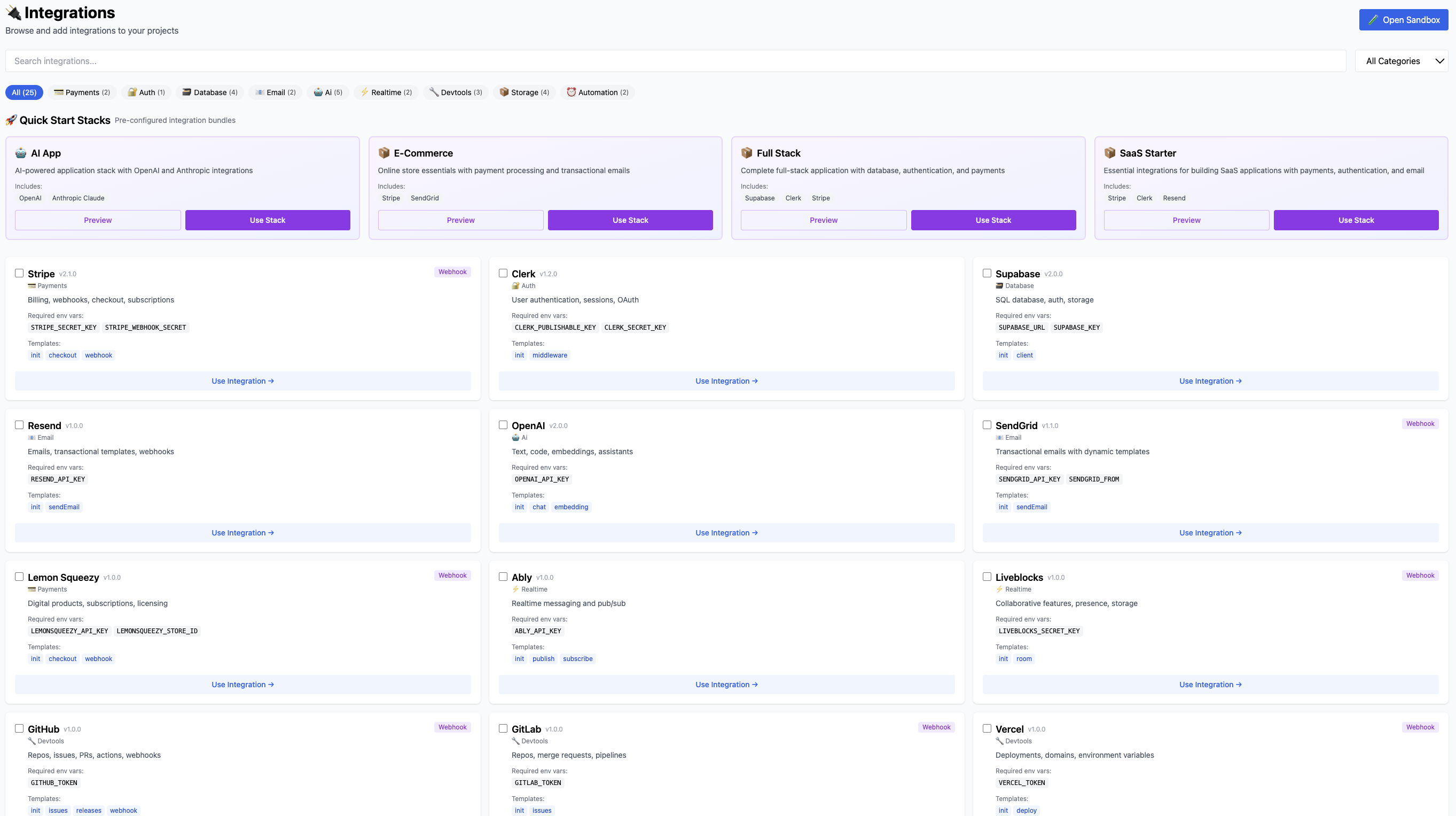Select the Supabase integration checkbox

(x=987, y=273)
